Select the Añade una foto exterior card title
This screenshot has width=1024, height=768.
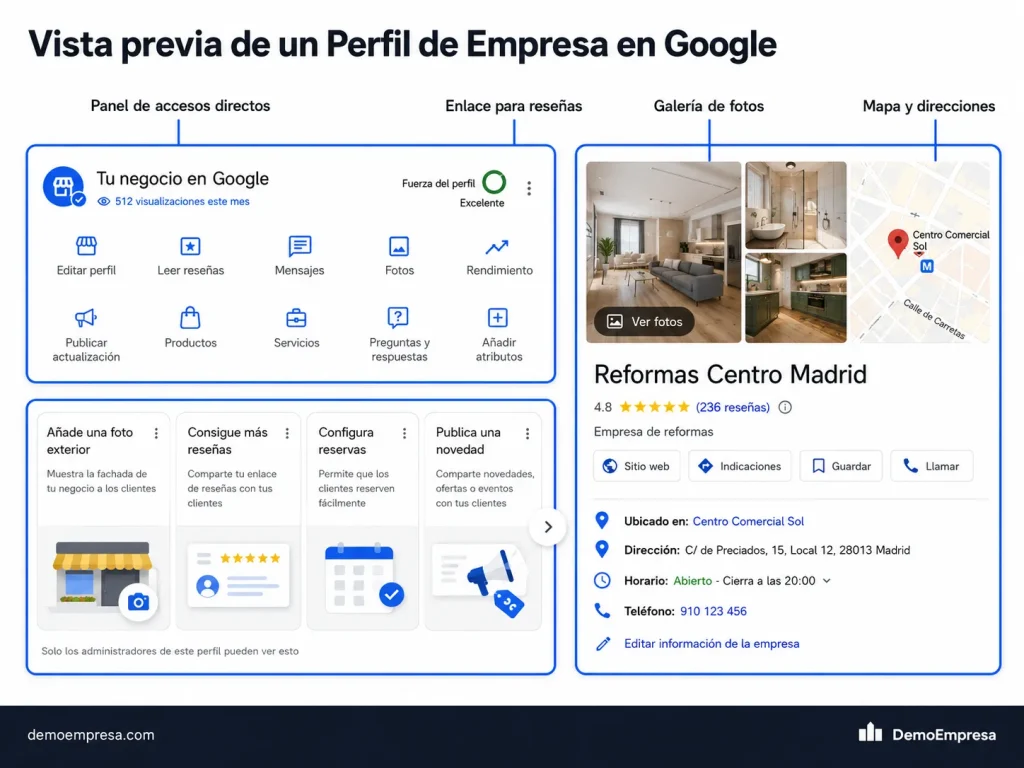90,441
